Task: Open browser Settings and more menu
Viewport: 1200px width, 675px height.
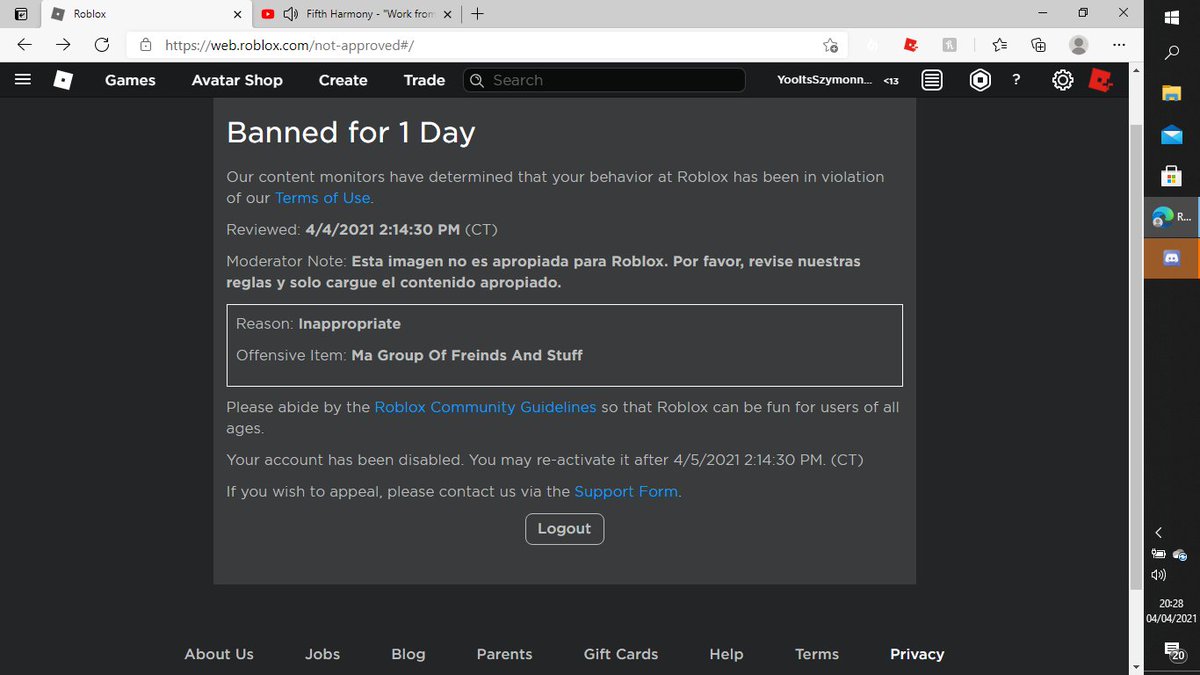Action: pos(1119,44)
